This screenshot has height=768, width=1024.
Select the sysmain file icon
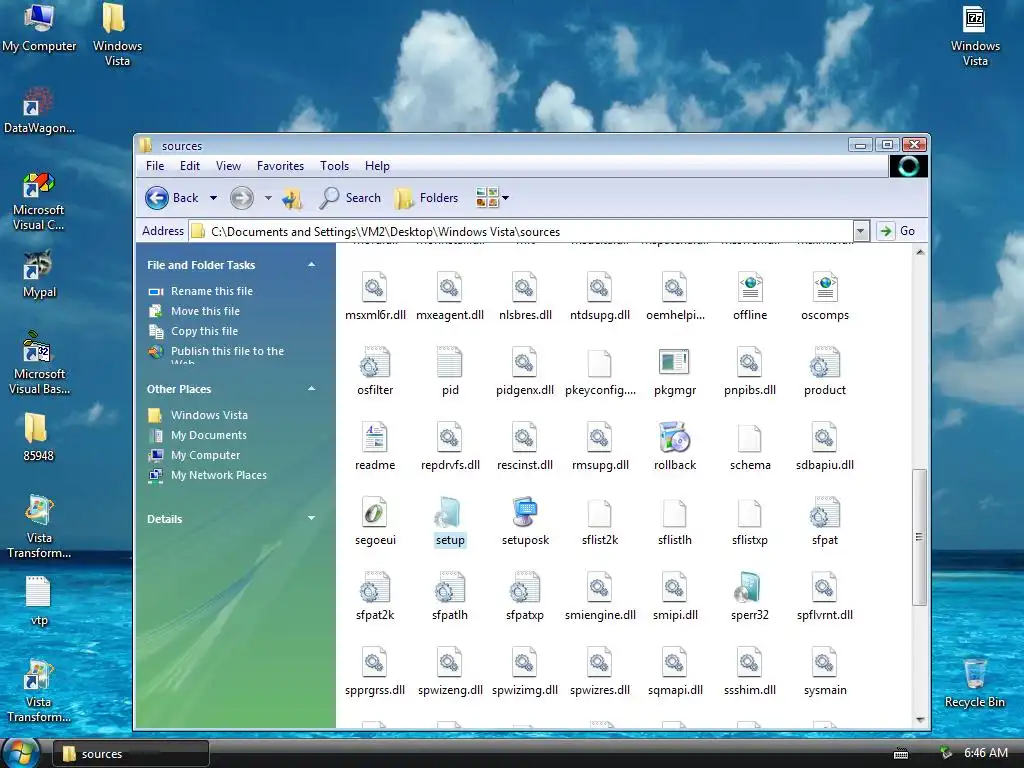point(824,663)
